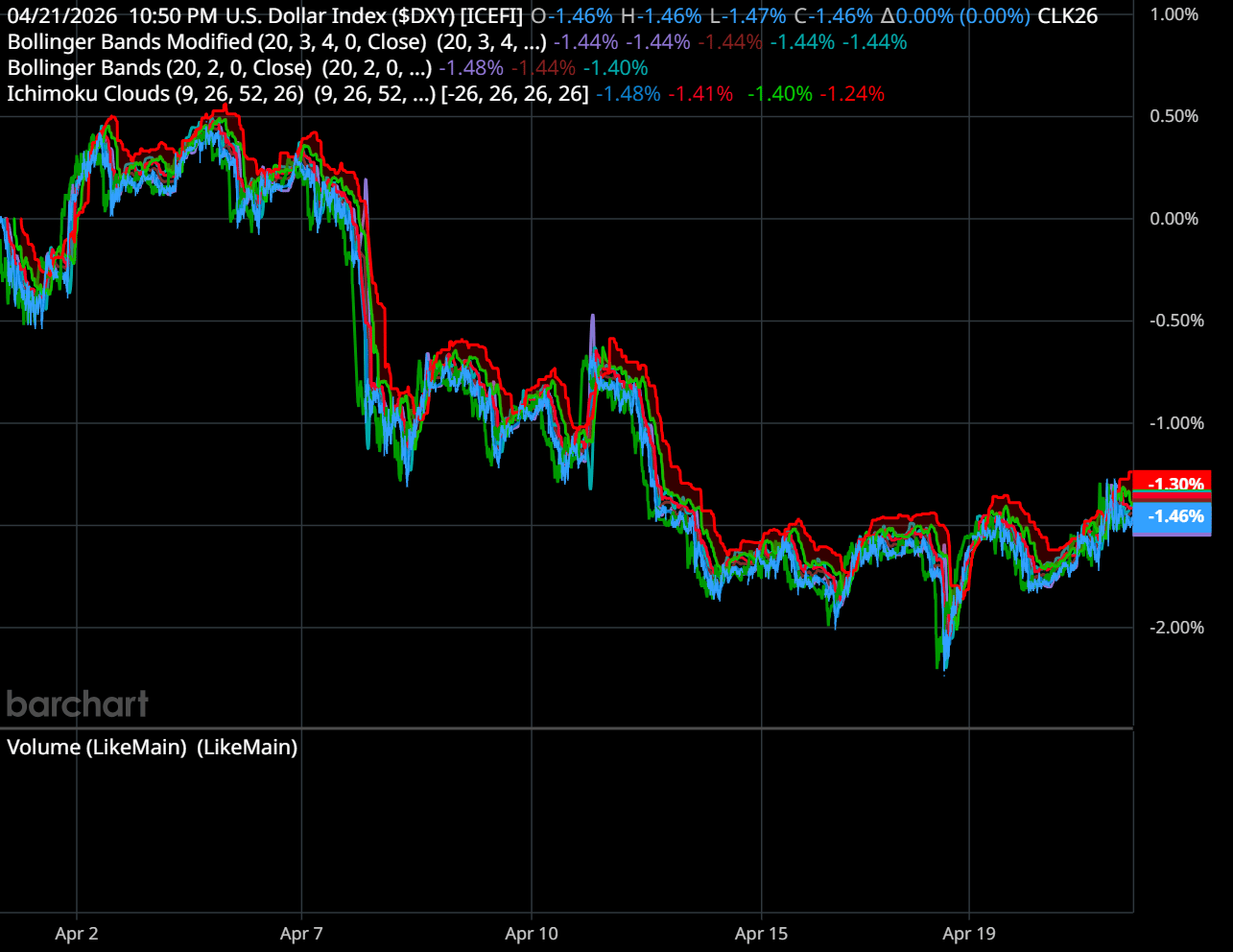Click the 1.00% y-axis label
Screen dimensions: 1233x952
point(1174,14)
